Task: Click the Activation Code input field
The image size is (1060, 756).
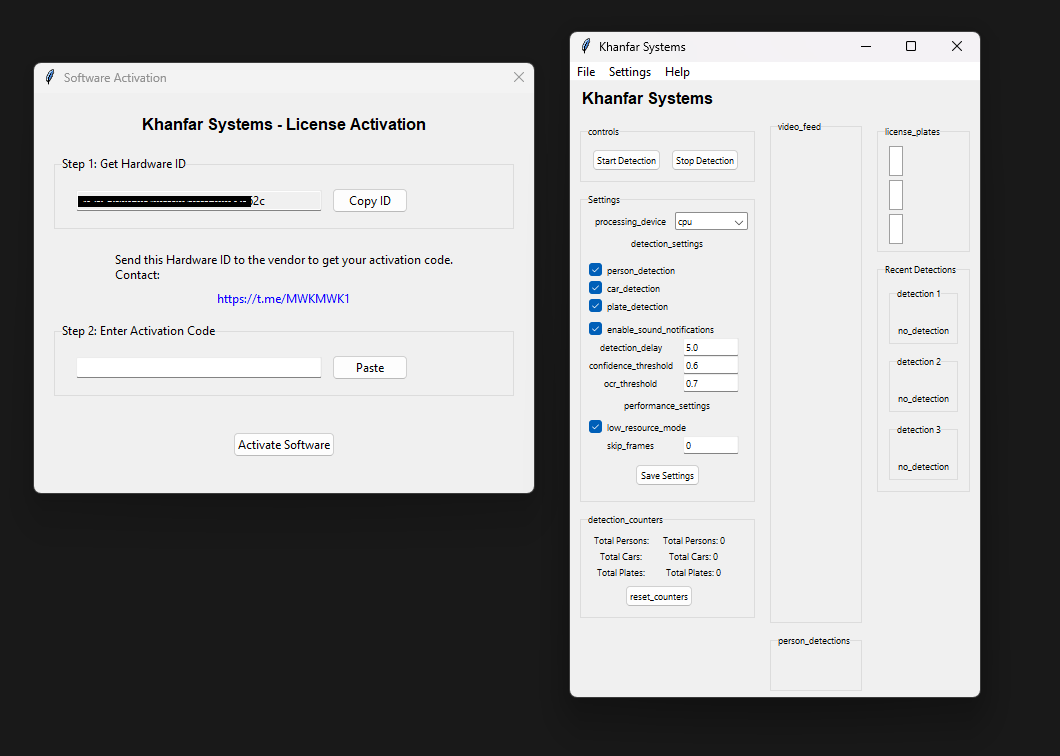Action: (199, 367)
